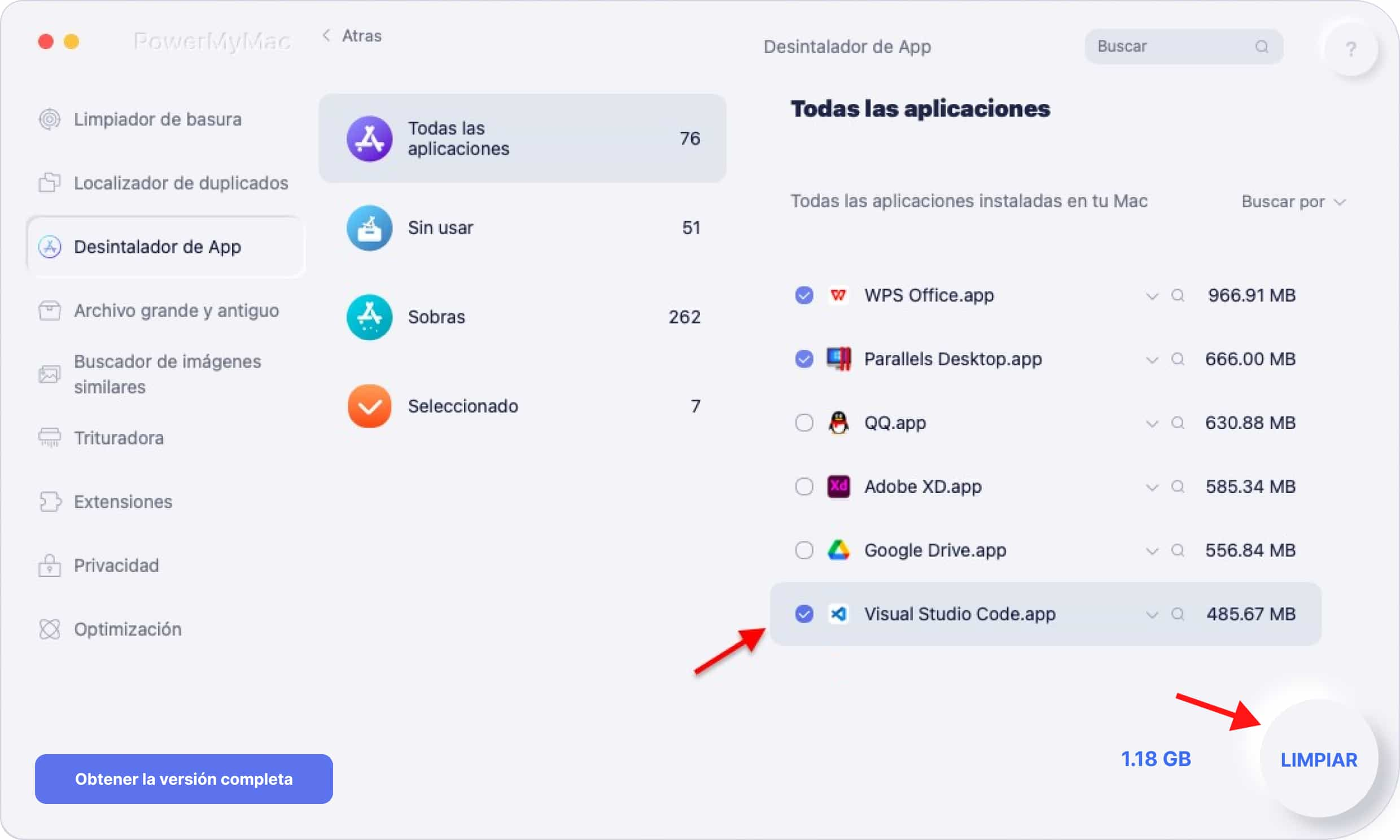The width and height of the screenshot is (1400, 840).
Task: Click the 1.18 GB total size text
Action: [1156, 759]
